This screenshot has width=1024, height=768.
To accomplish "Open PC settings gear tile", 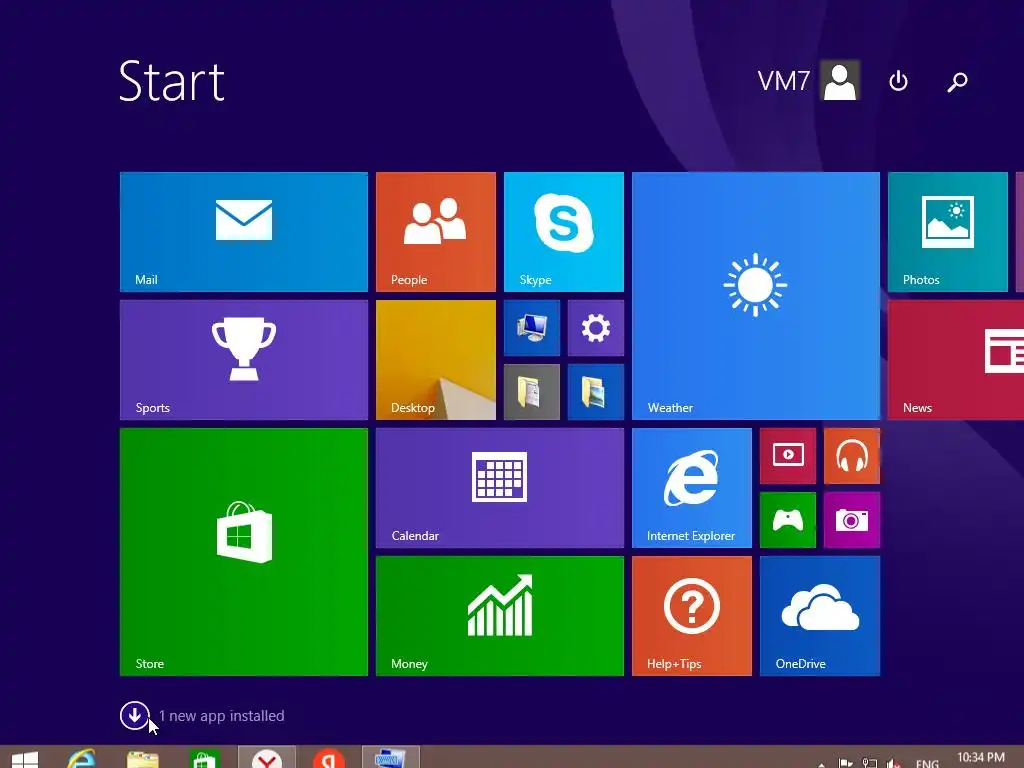I will [x=596, y=328].
